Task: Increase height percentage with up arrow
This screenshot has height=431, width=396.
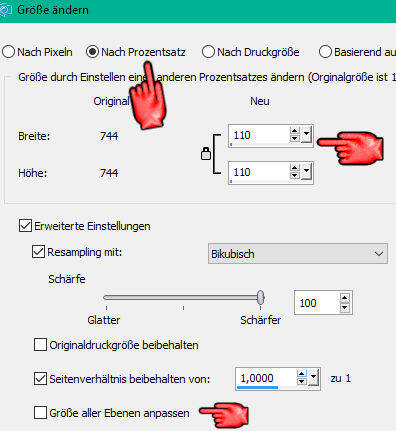Action: [x=294, y=168]
